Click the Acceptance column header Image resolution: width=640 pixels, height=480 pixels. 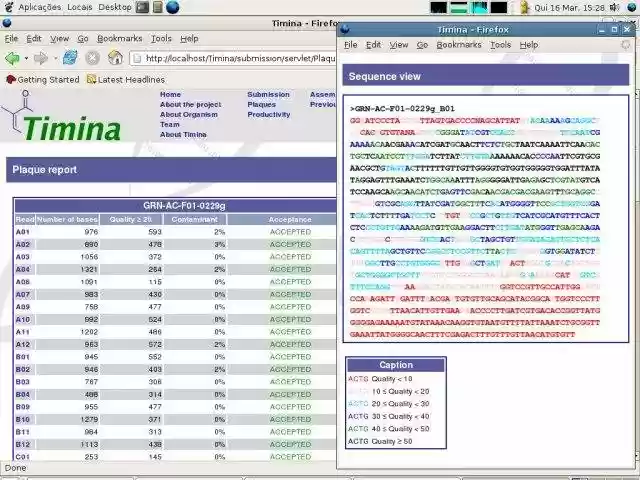tap(290, 220)
